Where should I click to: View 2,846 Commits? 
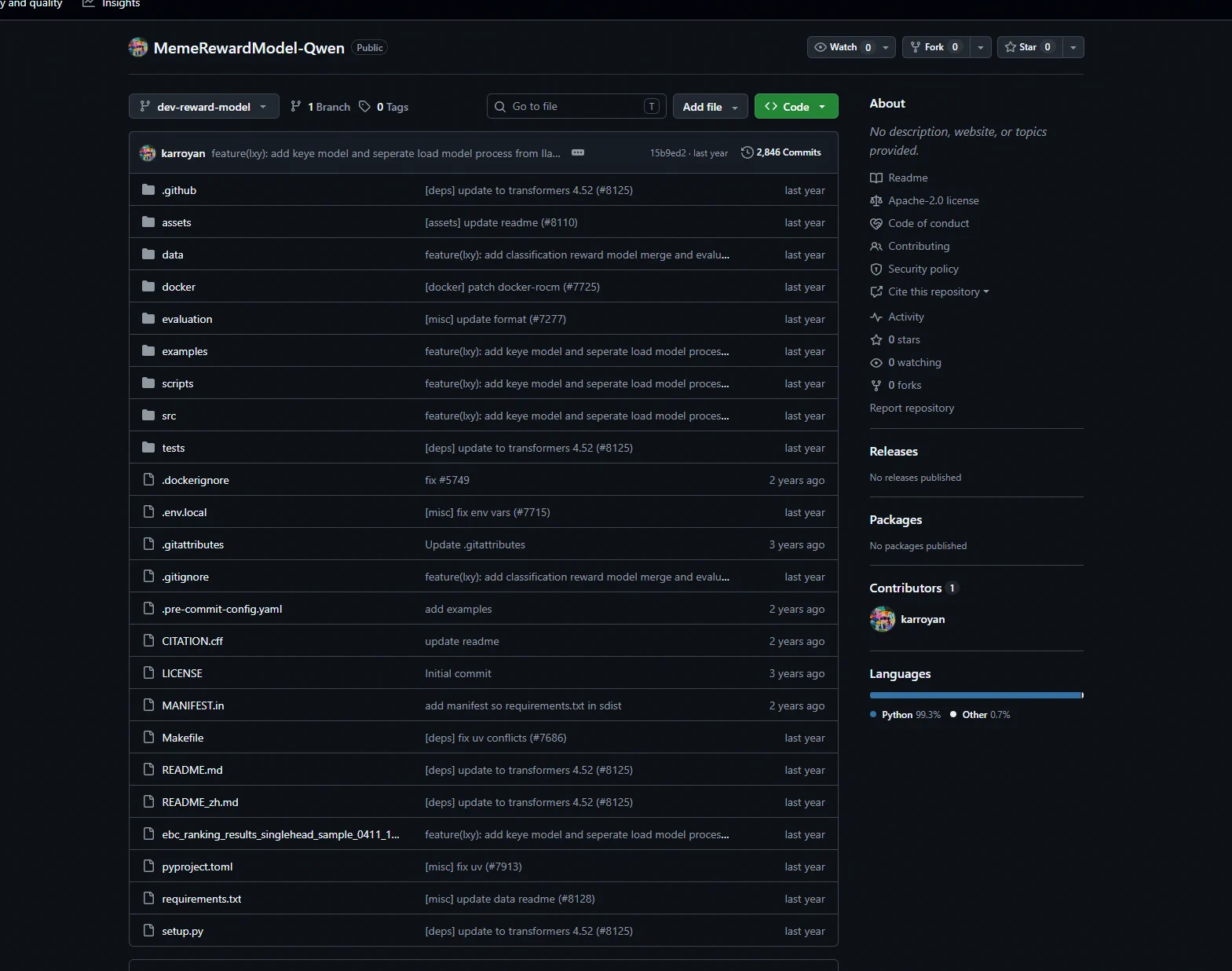[x=781, y=152]
